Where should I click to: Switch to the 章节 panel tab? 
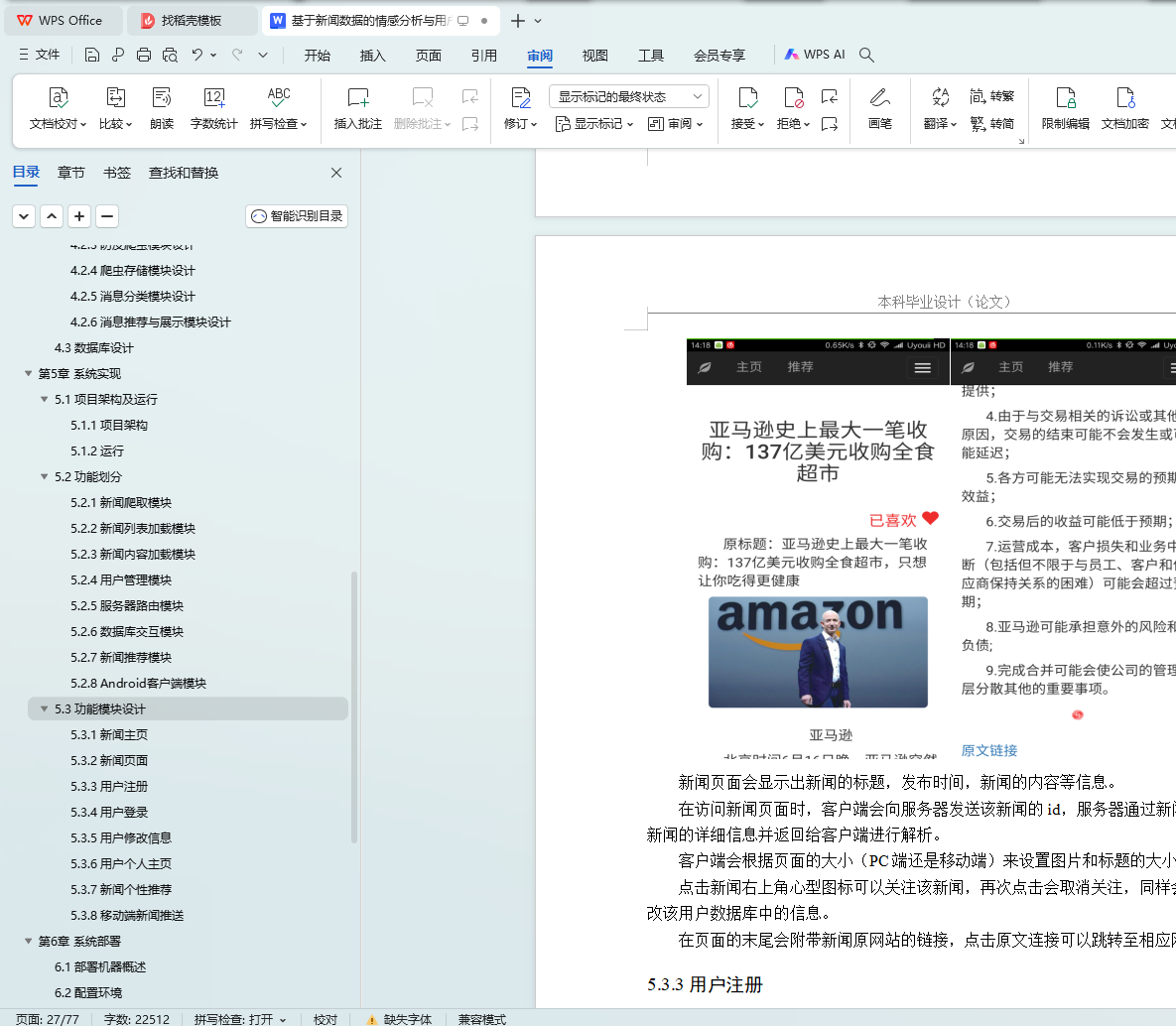71,173
